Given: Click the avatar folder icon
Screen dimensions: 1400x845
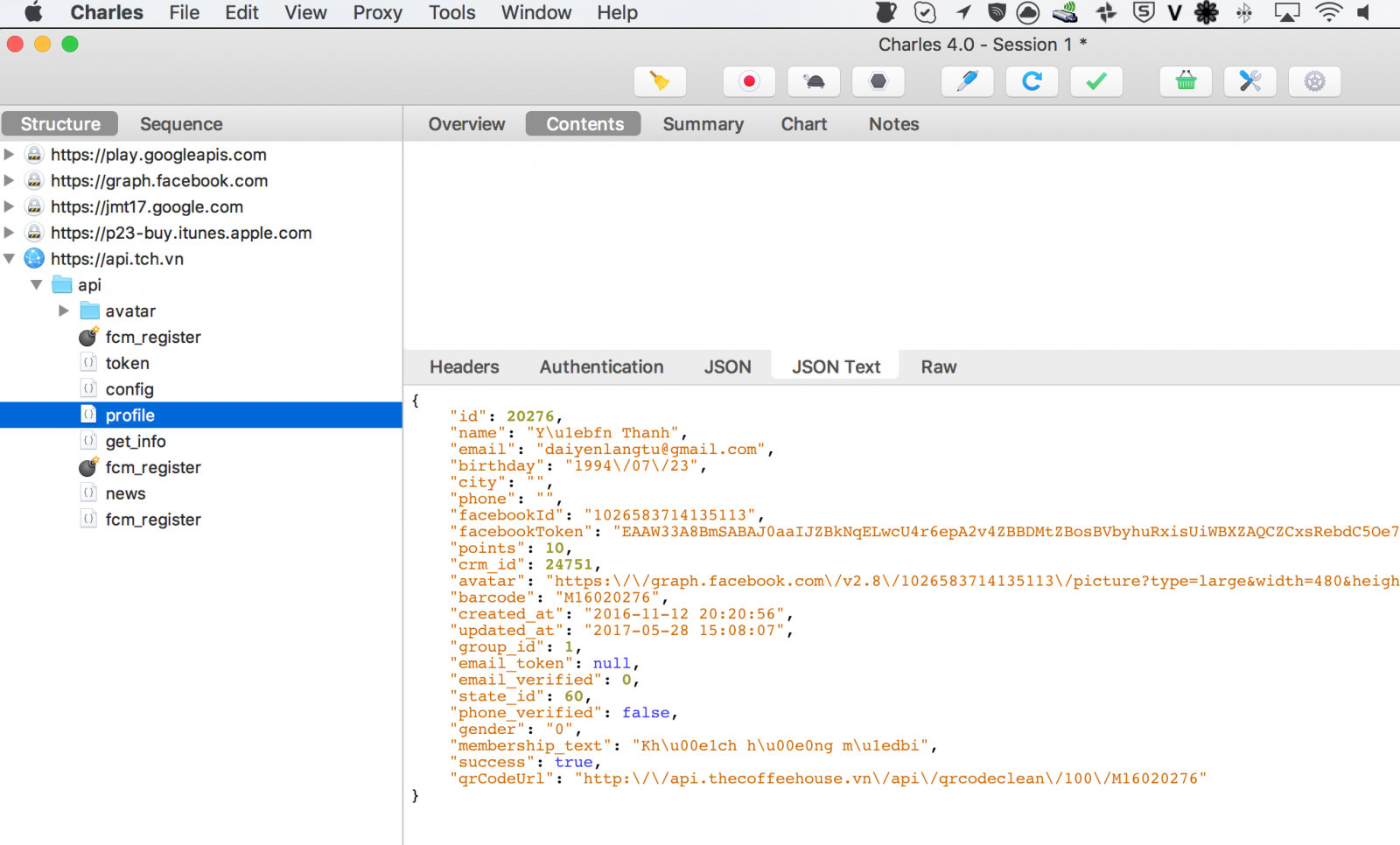Looking at the screenshot, I should (x=89, y=311).
